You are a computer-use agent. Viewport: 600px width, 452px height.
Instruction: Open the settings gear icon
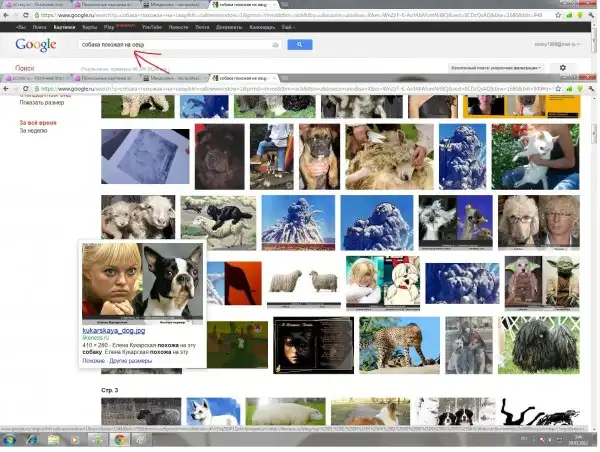562,68
